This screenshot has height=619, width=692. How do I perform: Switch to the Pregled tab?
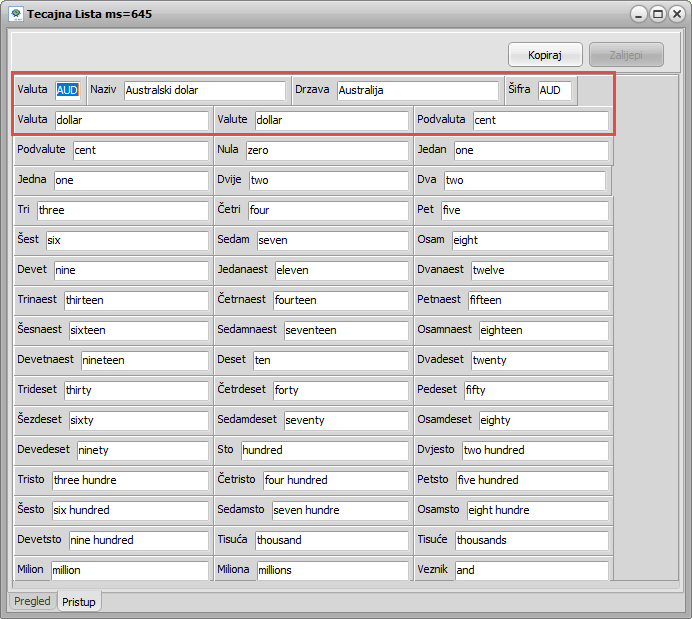32,601
